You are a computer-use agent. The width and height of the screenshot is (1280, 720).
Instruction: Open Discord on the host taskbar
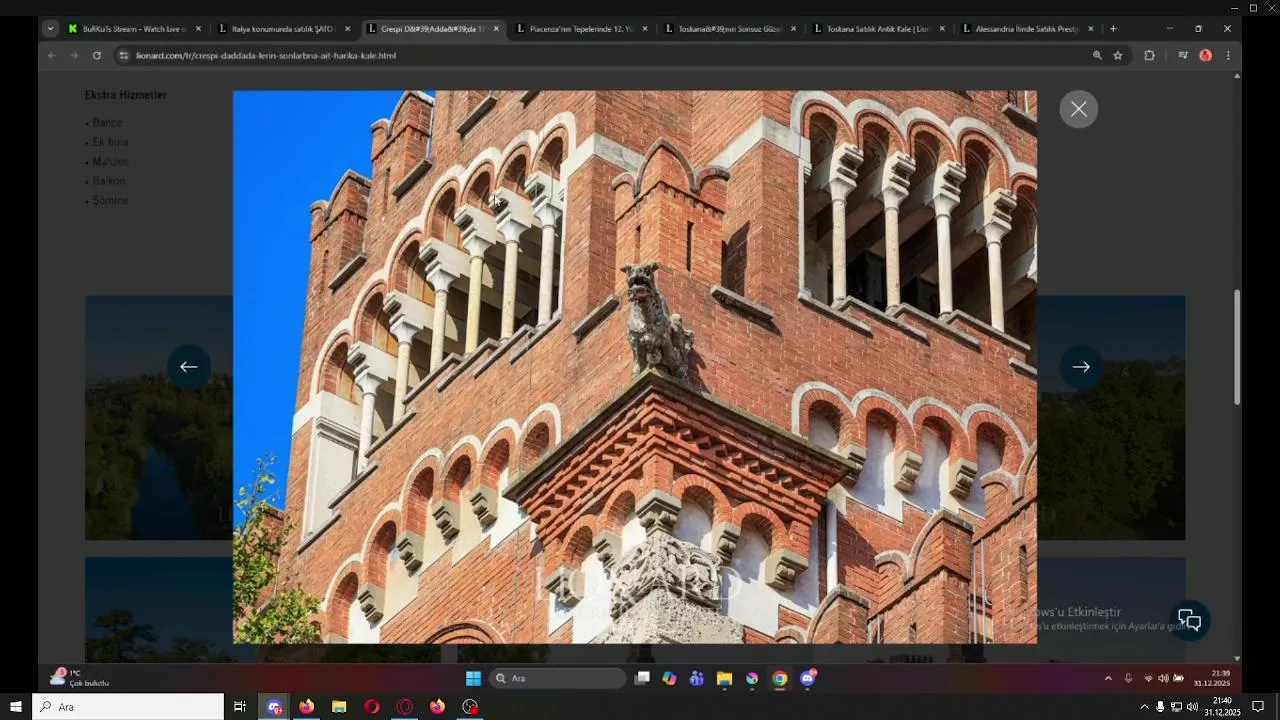[274, 707]
